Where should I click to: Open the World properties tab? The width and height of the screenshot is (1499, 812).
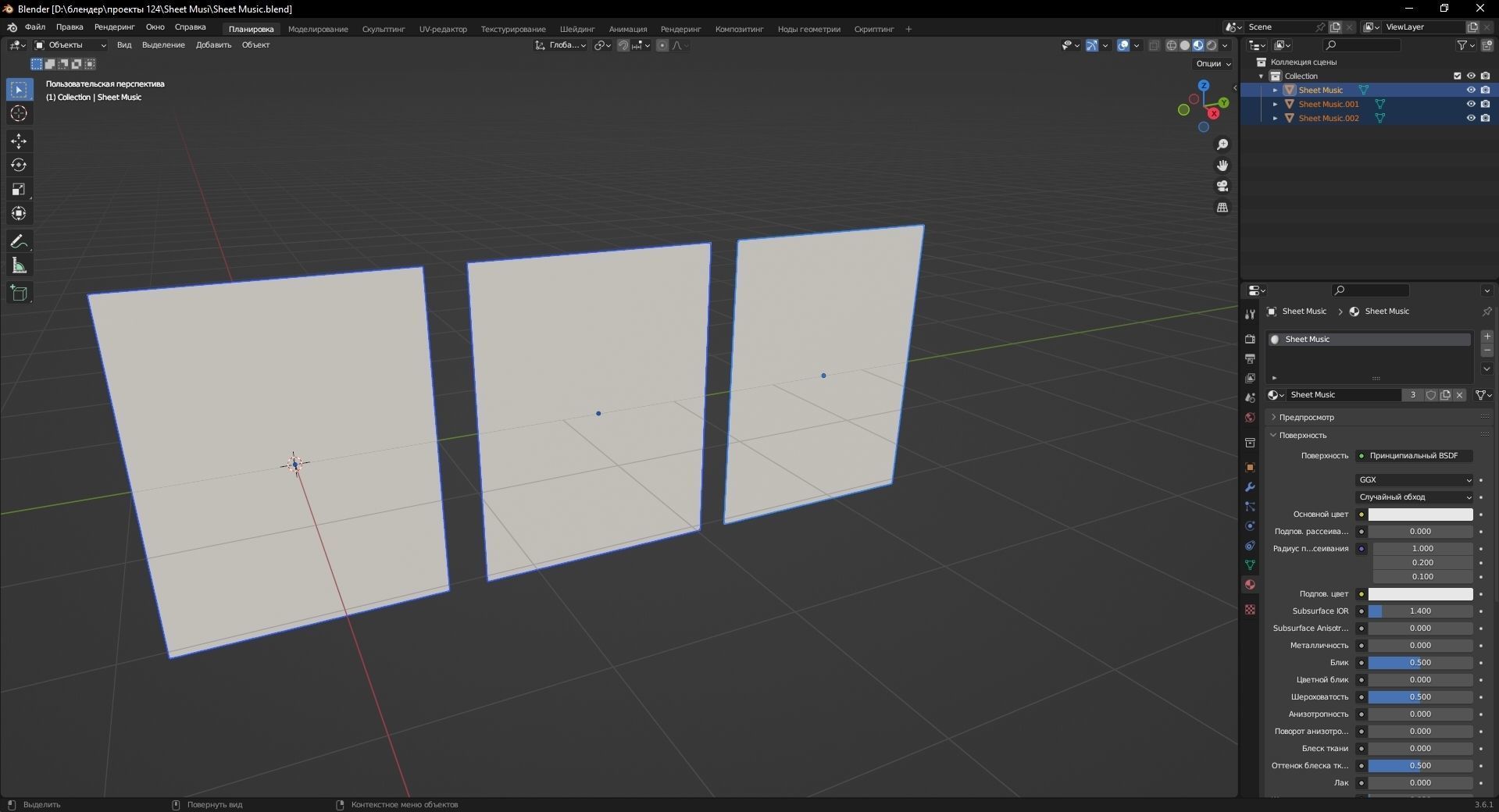pos(1250,417)
